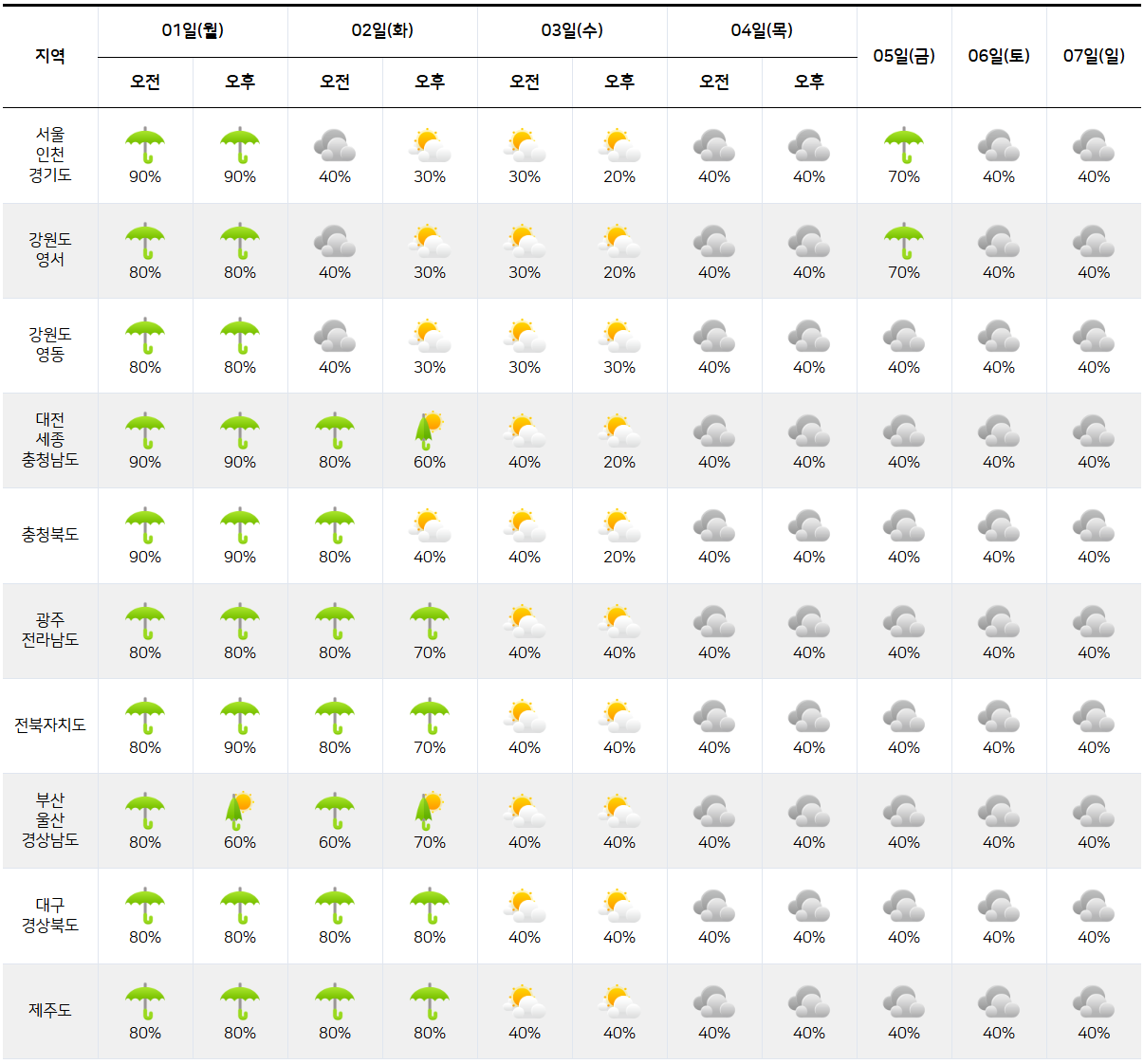Click 대전 세종 Wednesday afternoon sun-cloud icon
The image size is (1144, 1064).
click(619, 431)
